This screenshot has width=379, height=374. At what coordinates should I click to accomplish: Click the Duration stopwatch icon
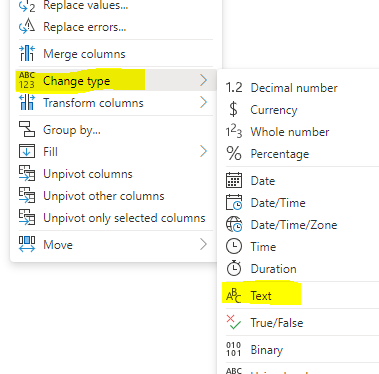(x=234, y=268)
